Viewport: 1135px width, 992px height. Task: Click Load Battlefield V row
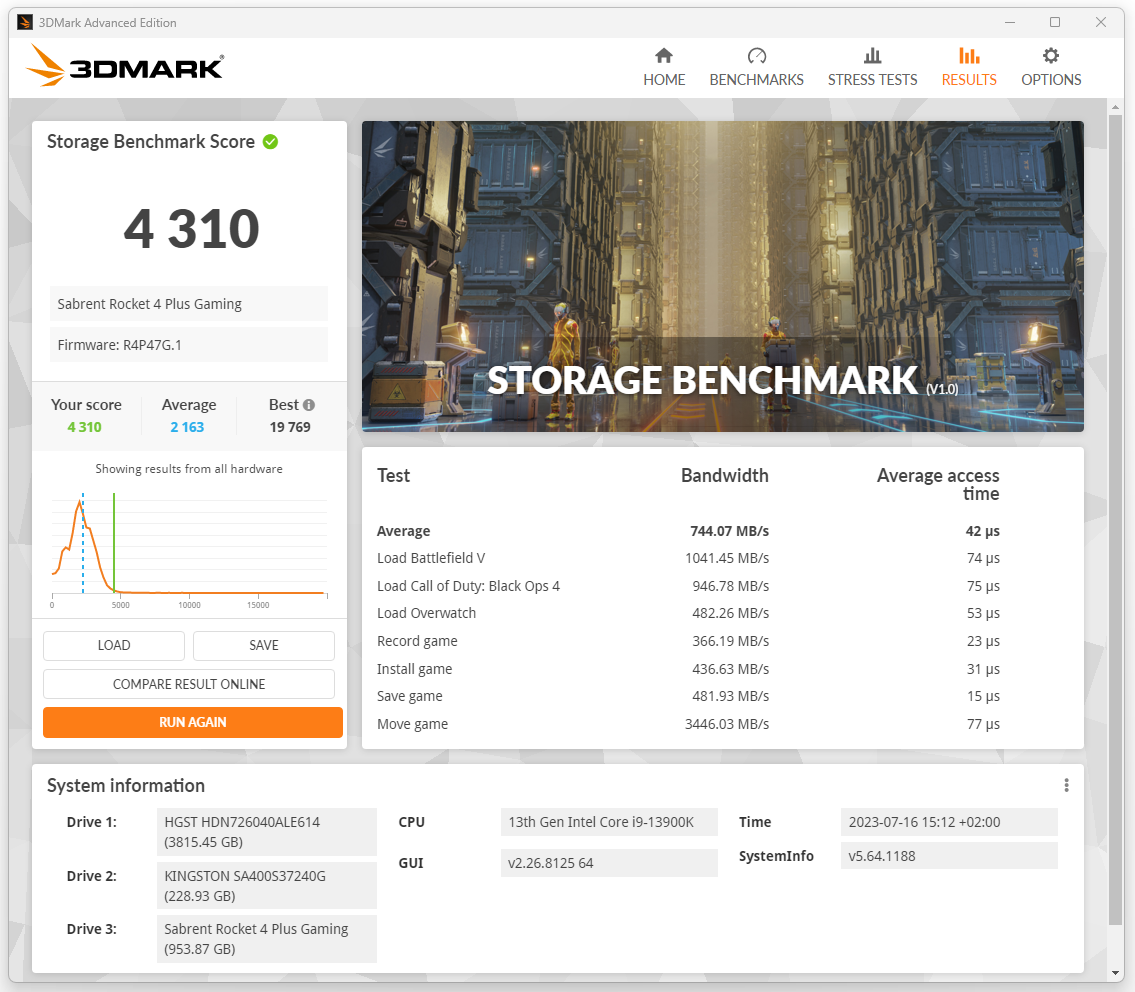[x=688, y=558]
